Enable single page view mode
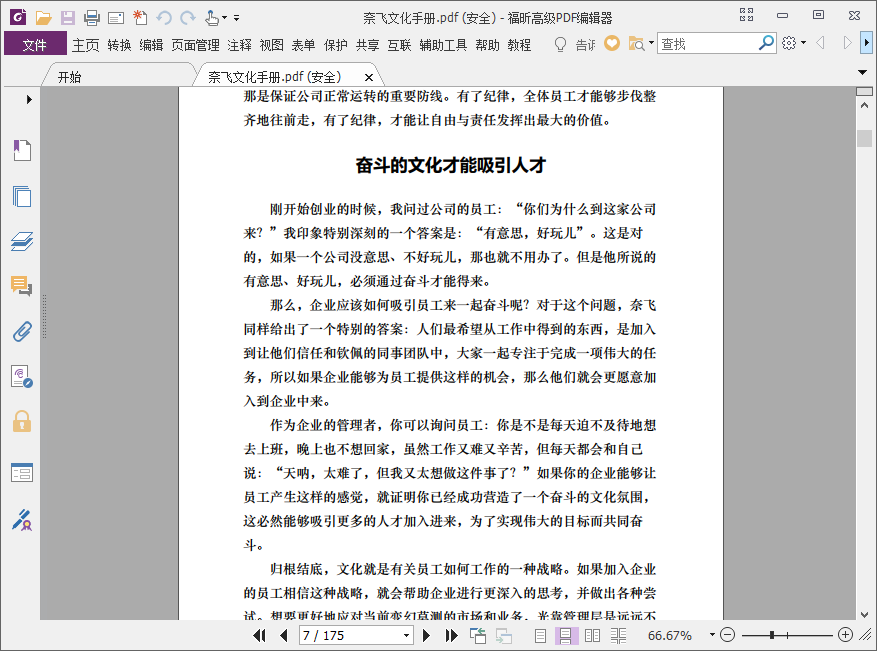 pyautogui.click(x=540, y=635)
